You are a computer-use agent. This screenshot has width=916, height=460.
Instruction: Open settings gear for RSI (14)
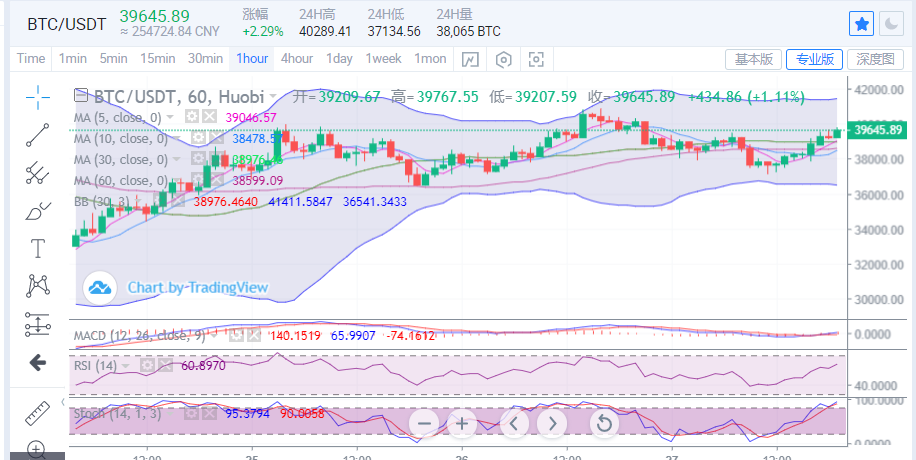tap(147, 366)
